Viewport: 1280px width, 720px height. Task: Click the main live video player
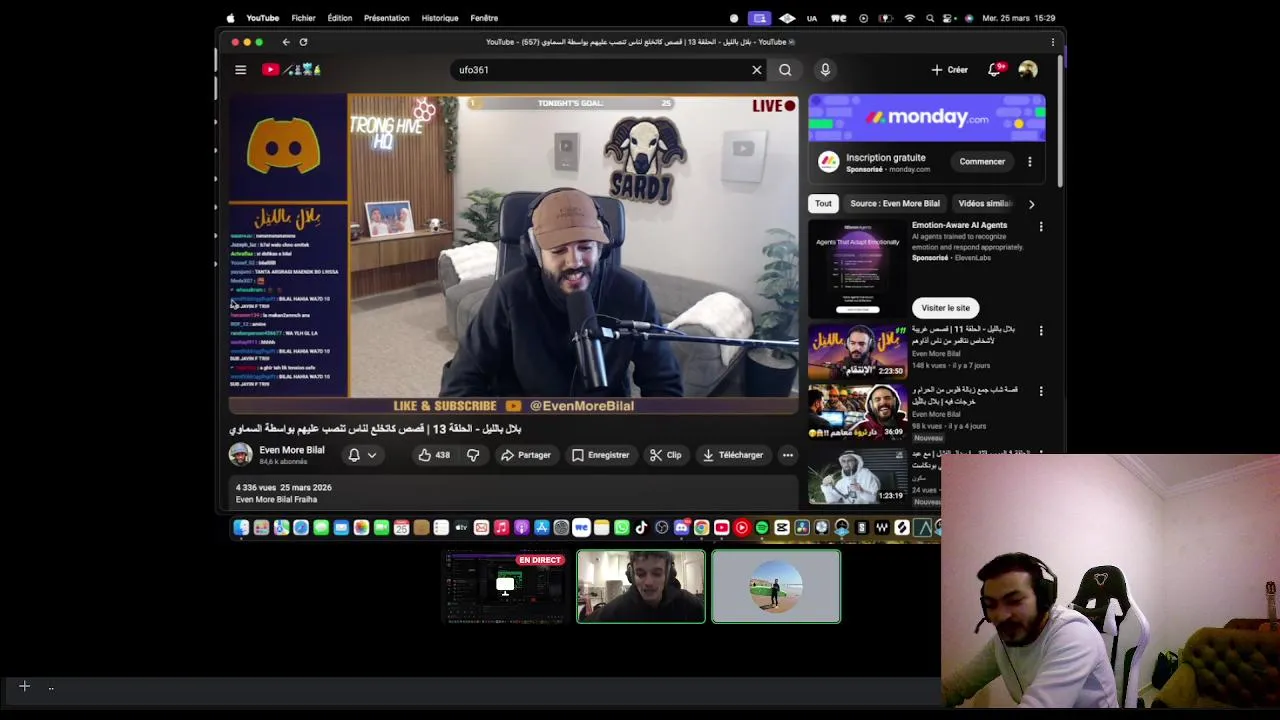click(x=514, y=254)
